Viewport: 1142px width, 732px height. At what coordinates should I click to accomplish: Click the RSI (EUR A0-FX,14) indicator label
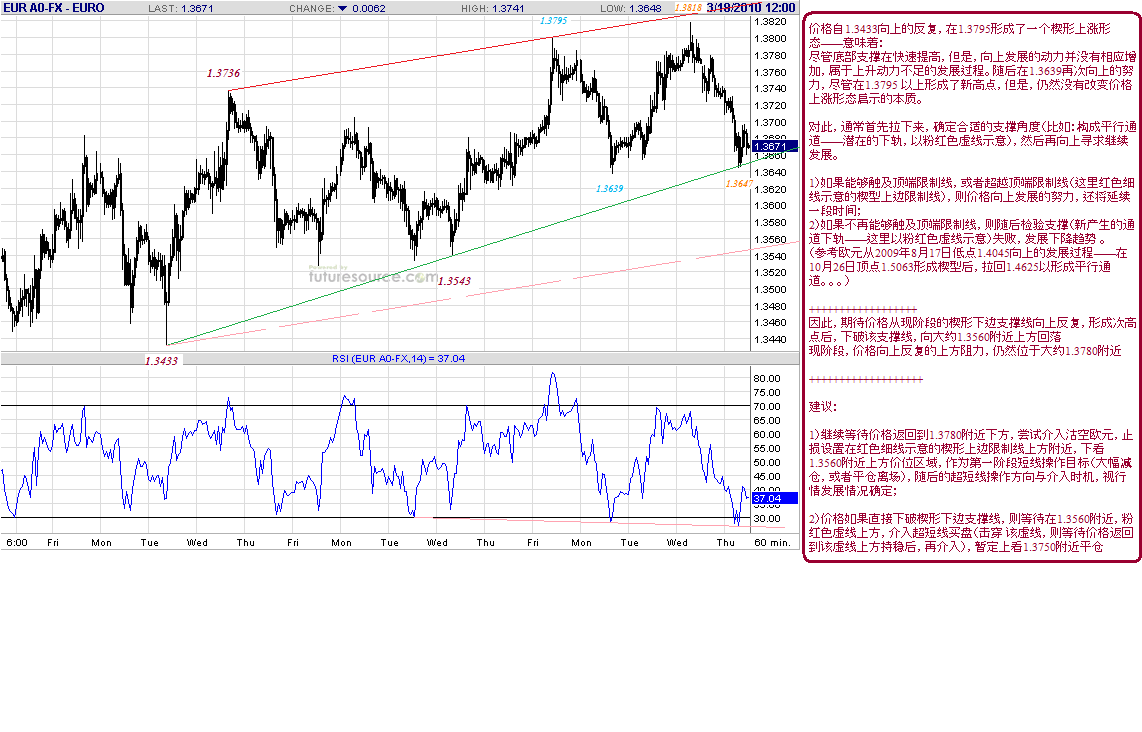pyautogui.click(x=398, y=358)
